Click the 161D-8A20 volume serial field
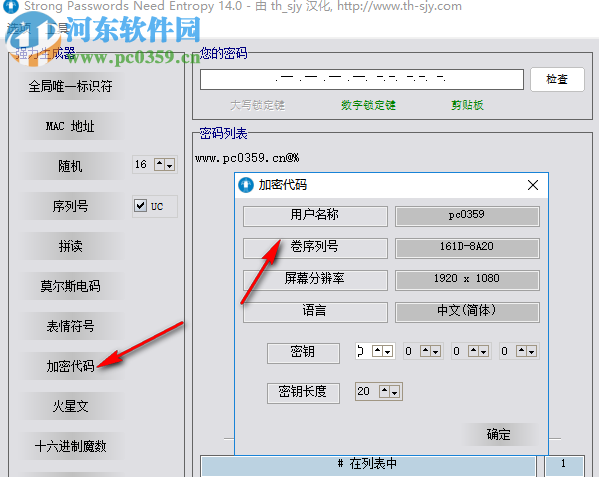This screenshot has width=599, height=477. point(467,248)
